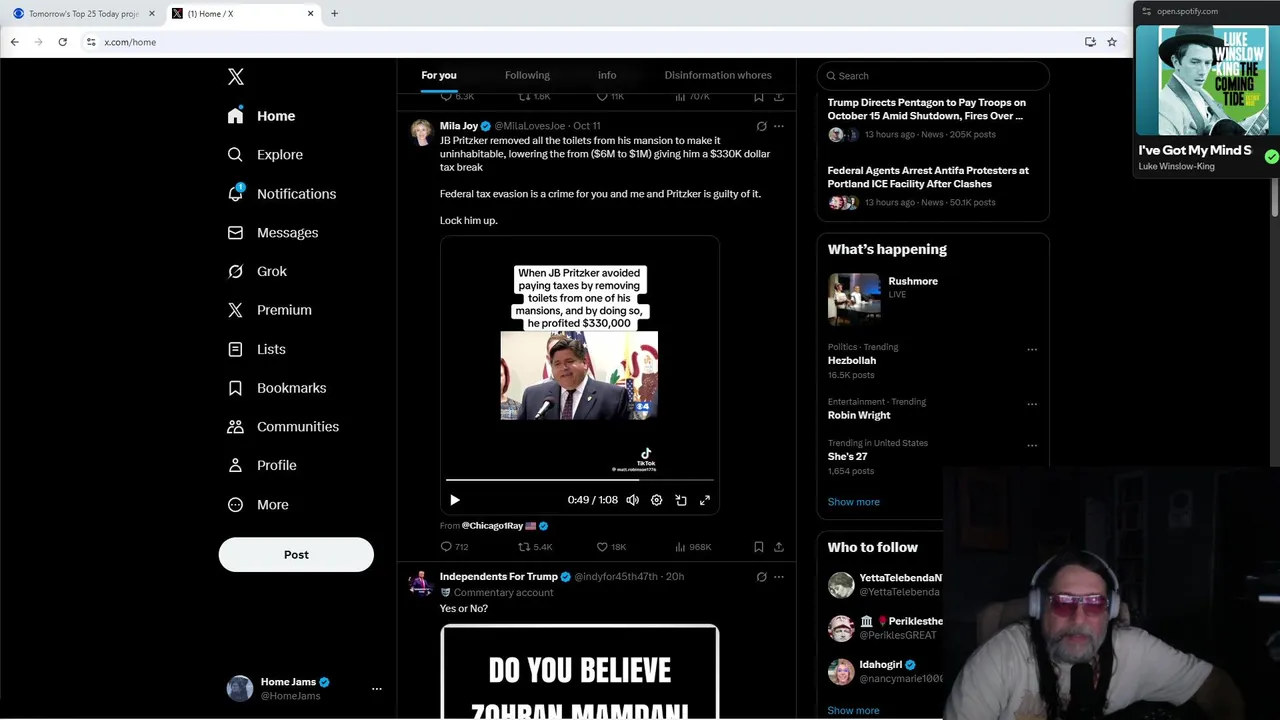Open Bookmarks in the sidebar
This screenshot has width=1280, height=720.
point(277,388)
